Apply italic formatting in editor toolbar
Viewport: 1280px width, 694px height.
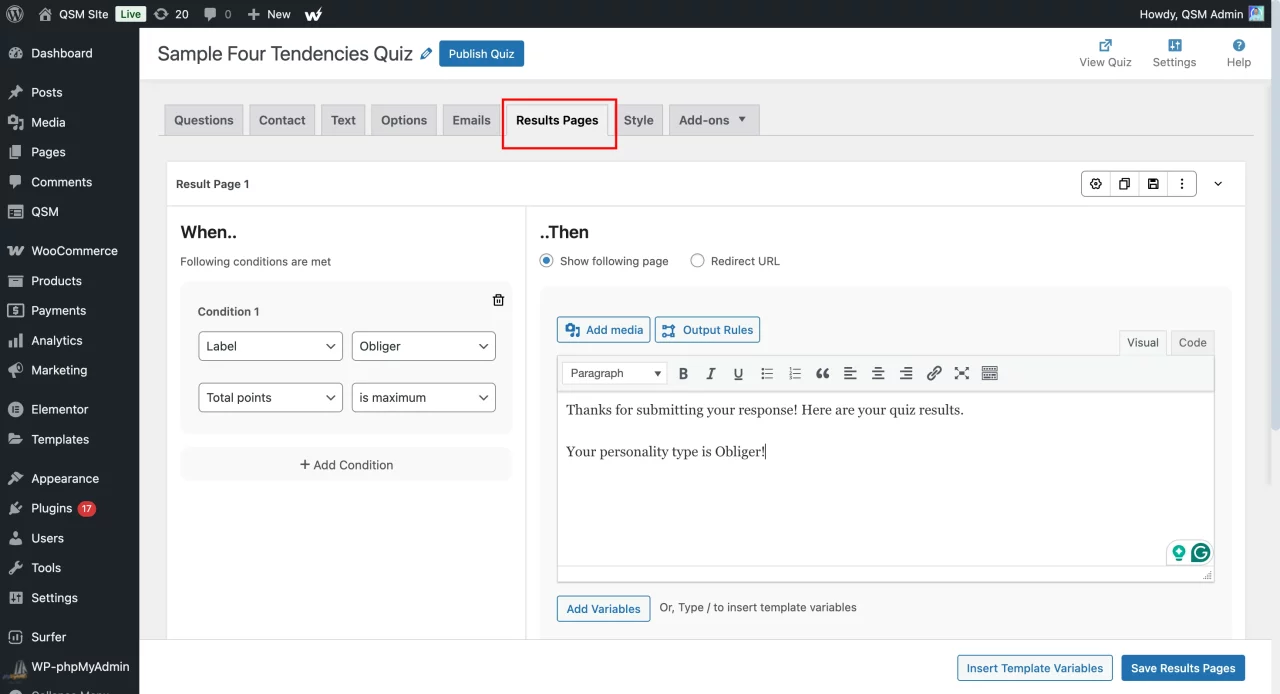(711, 374)
